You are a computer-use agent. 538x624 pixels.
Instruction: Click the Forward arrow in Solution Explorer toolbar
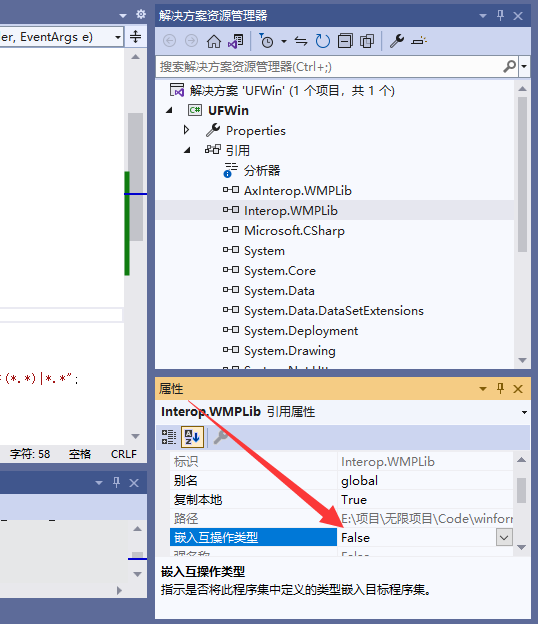[x=191, y=41]
